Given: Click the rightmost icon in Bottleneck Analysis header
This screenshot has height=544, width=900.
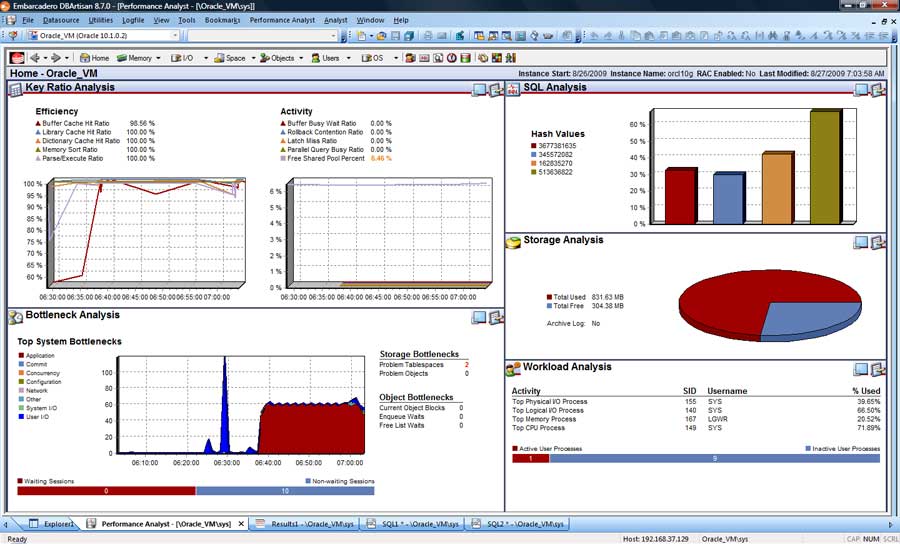Looking at the screenshot, I should pyautogui.click(x=496, y=317).
